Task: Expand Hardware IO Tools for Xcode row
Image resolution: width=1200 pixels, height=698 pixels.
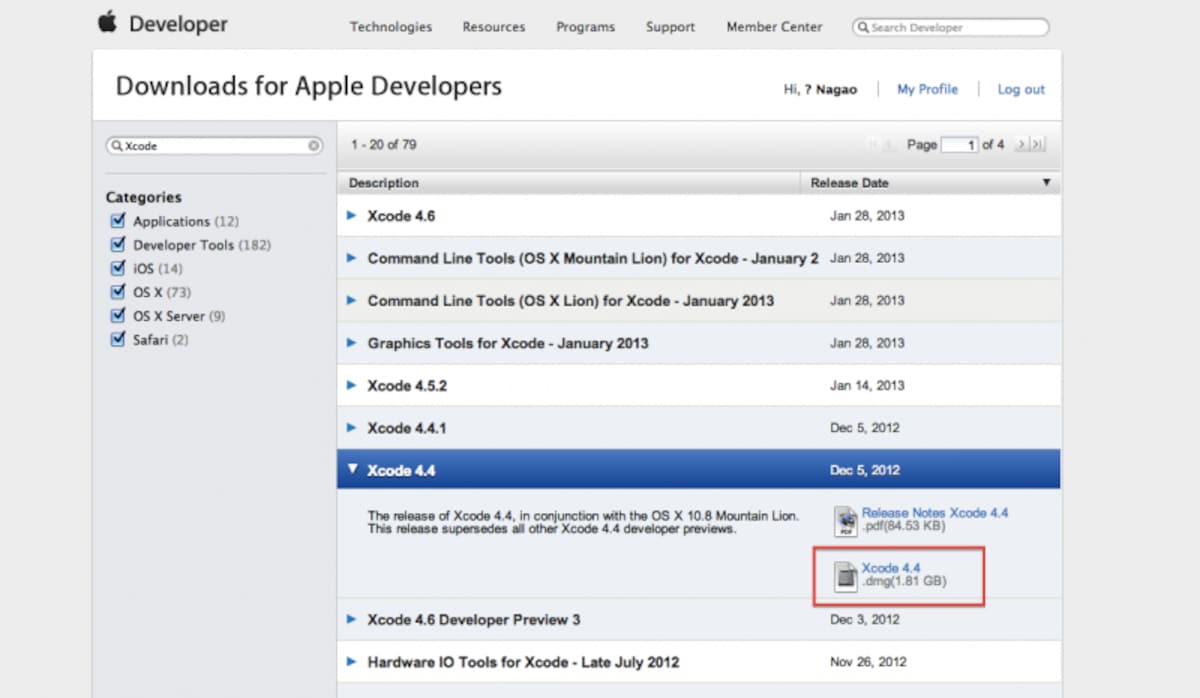Action: tap(351, 662)
